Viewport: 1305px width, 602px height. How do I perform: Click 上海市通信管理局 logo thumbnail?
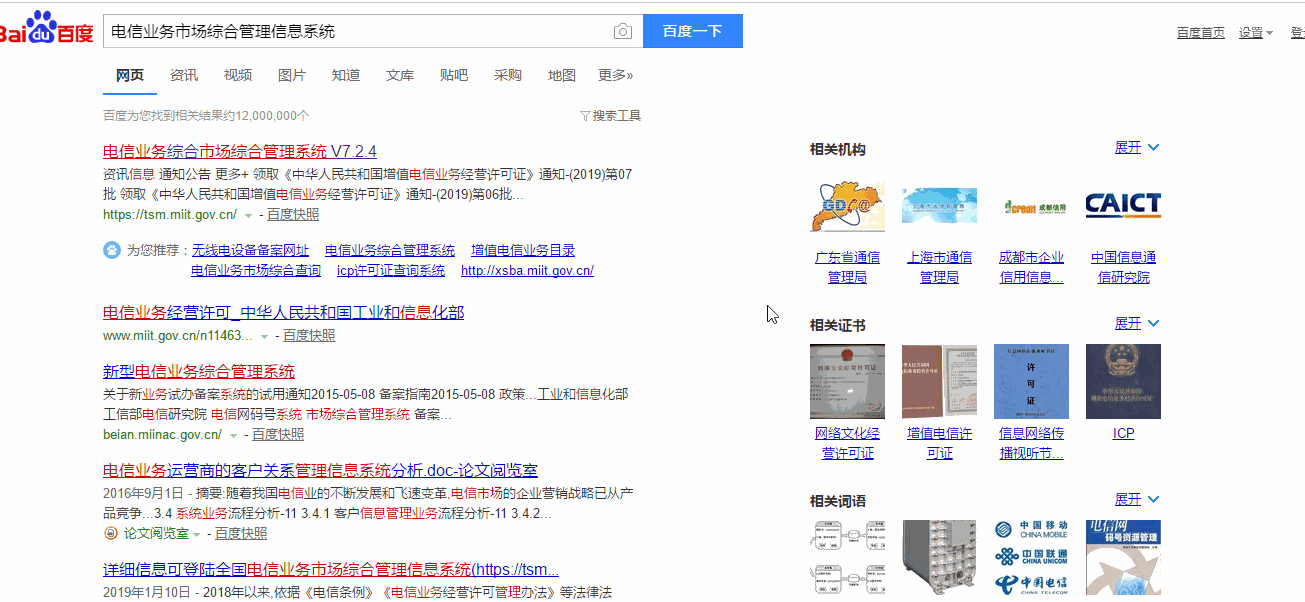coord(939,205)
